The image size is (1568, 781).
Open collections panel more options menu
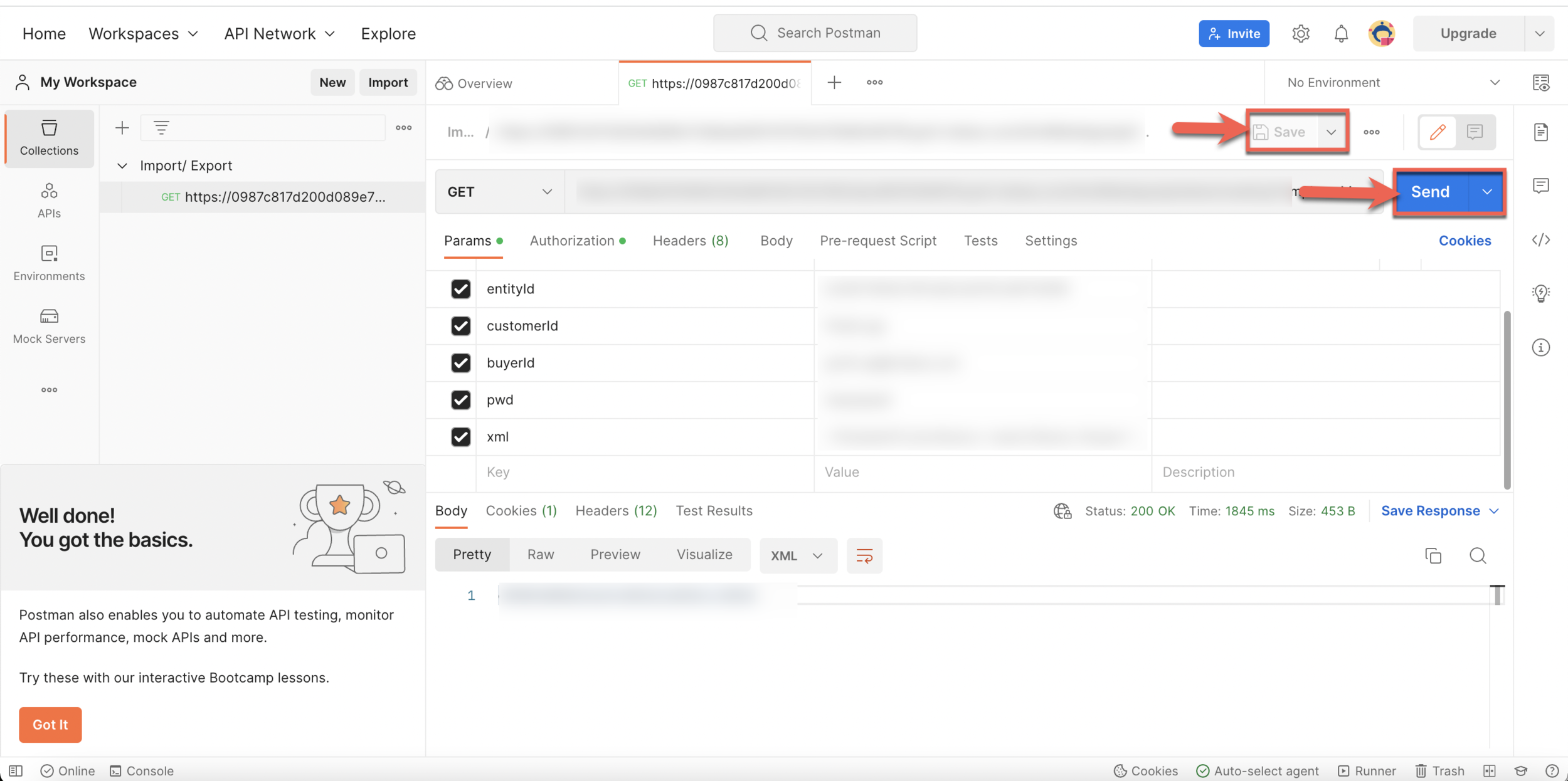click(x=404, y=128)
